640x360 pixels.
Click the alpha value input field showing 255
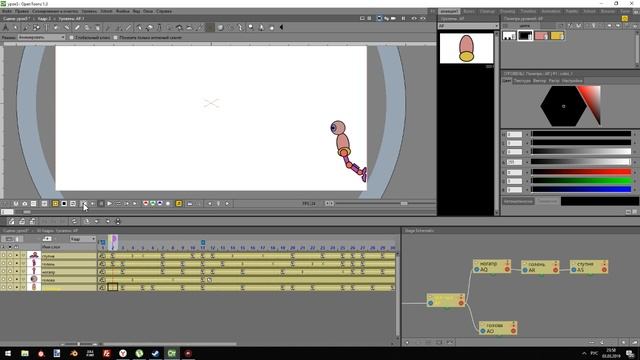pyautogui.click(x=514, y=162)
